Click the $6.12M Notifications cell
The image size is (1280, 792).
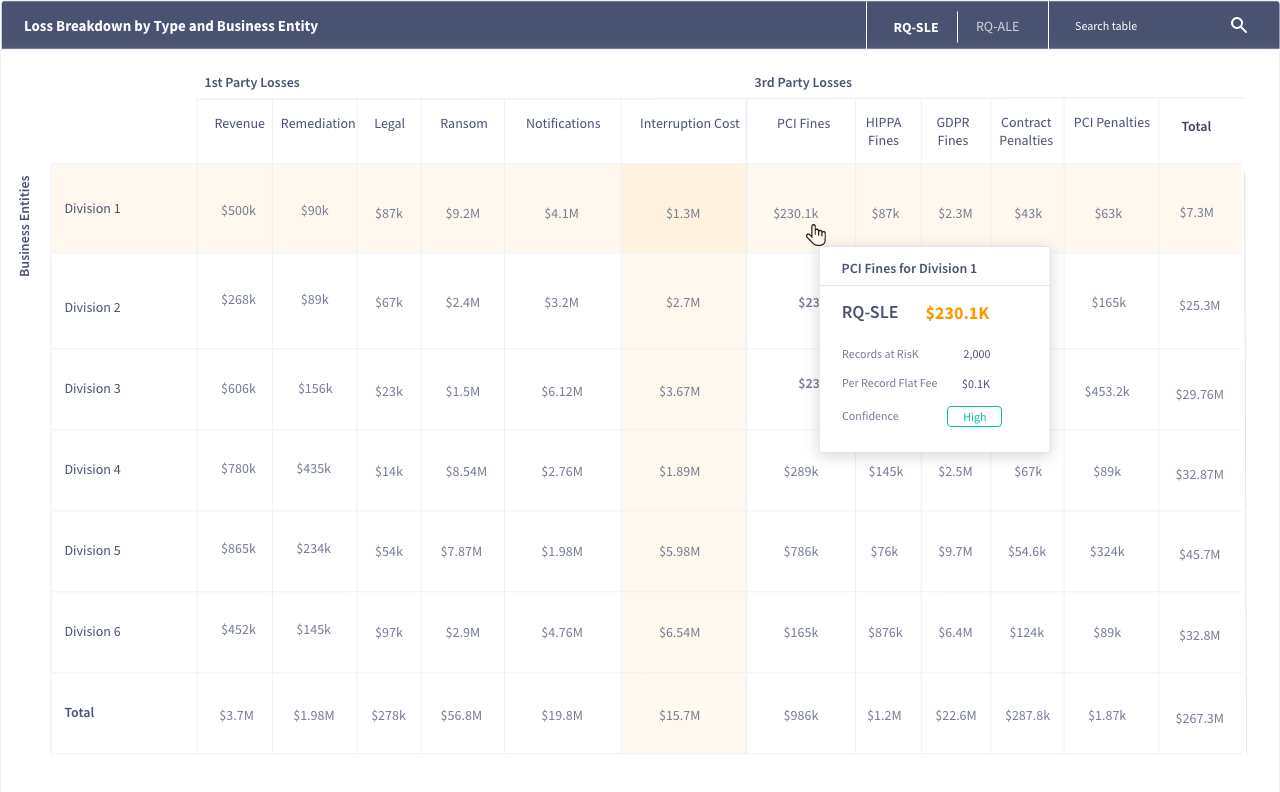(562, 391)
